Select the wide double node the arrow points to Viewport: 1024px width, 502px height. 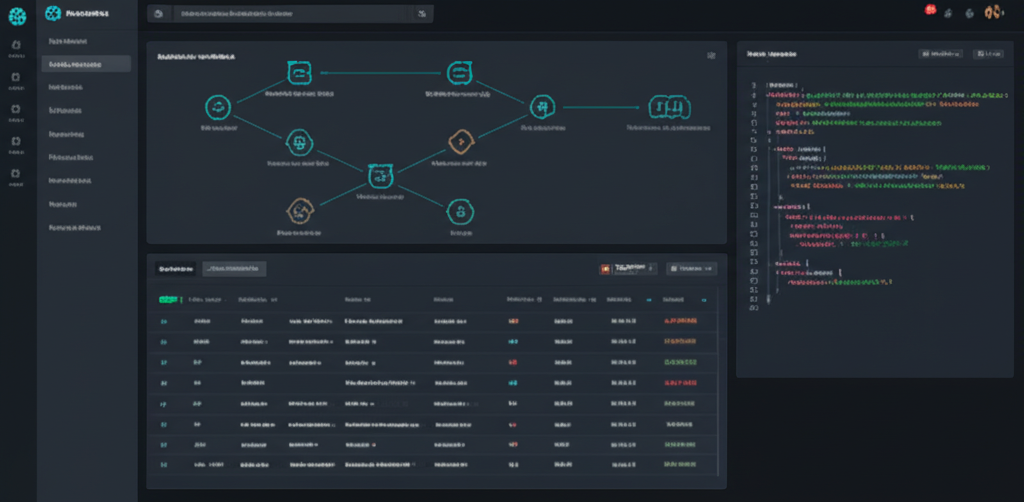point(669,107)
